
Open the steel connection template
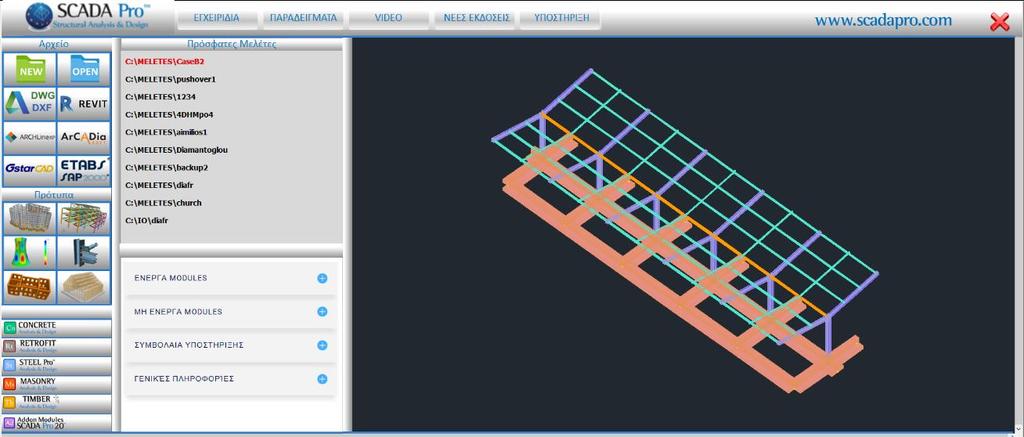(x=84, y=253)
